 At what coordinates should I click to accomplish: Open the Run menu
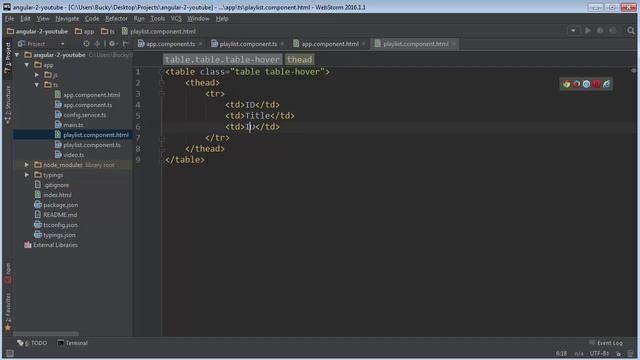click(139, 19)
